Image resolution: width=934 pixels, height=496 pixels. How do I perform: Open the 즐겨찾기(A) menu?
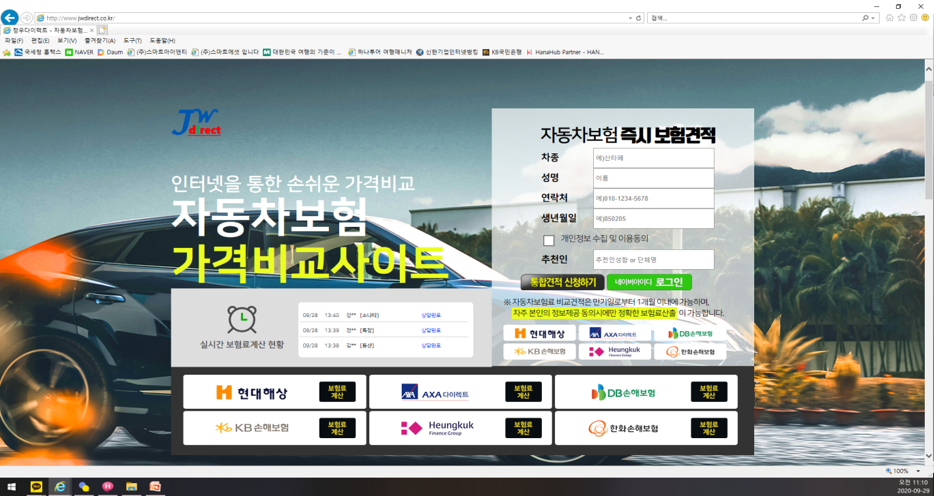[x=100, y=40]
